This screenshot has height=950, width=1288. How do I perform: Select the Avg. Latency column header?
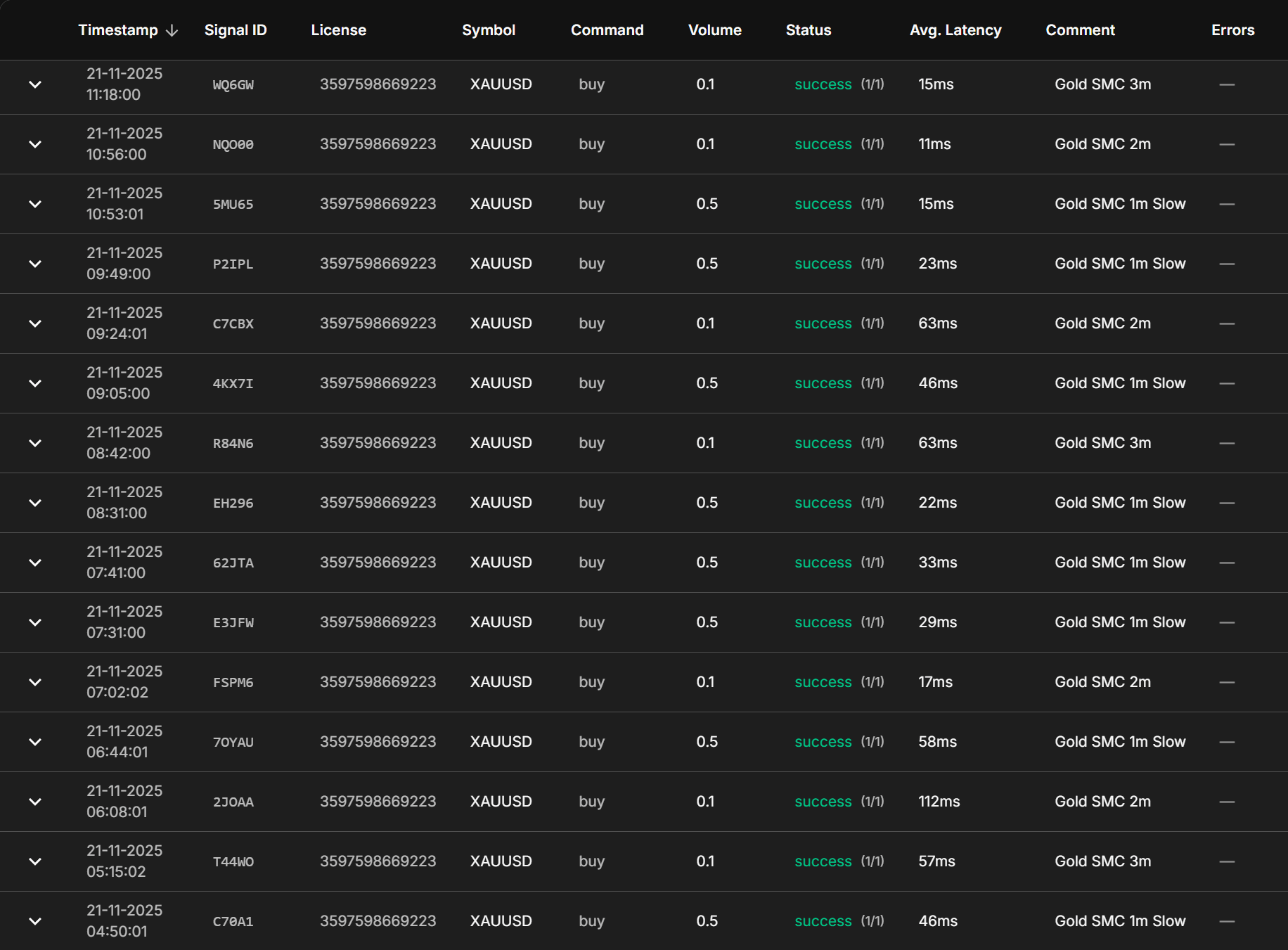click(x=955, y=30)
